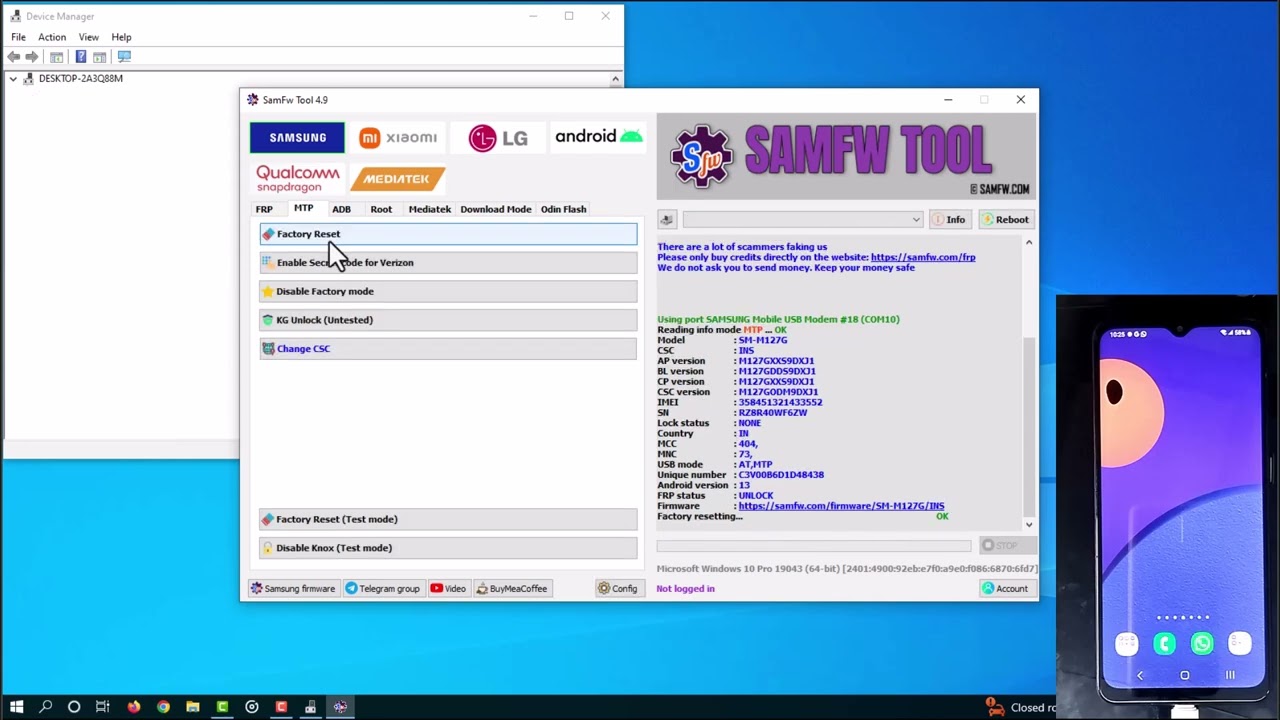Viewport: 1280px width, 720px height.
Task: Click log scrollbar up arrow
Action: pos(1028,243)
